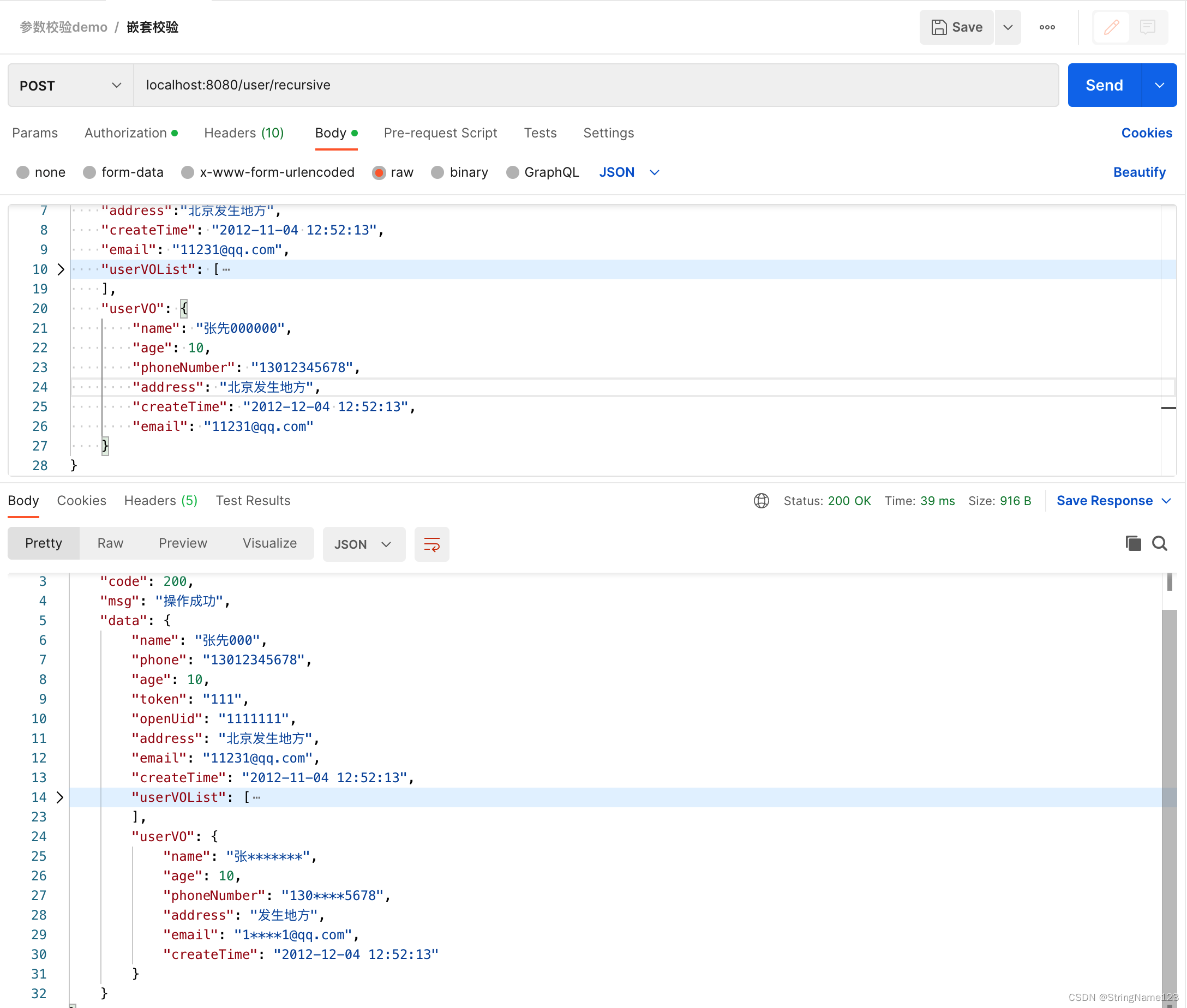
Task: Toggle line wrapping in the response viewer
Action: pyautogui.click(x=431, y=544)
